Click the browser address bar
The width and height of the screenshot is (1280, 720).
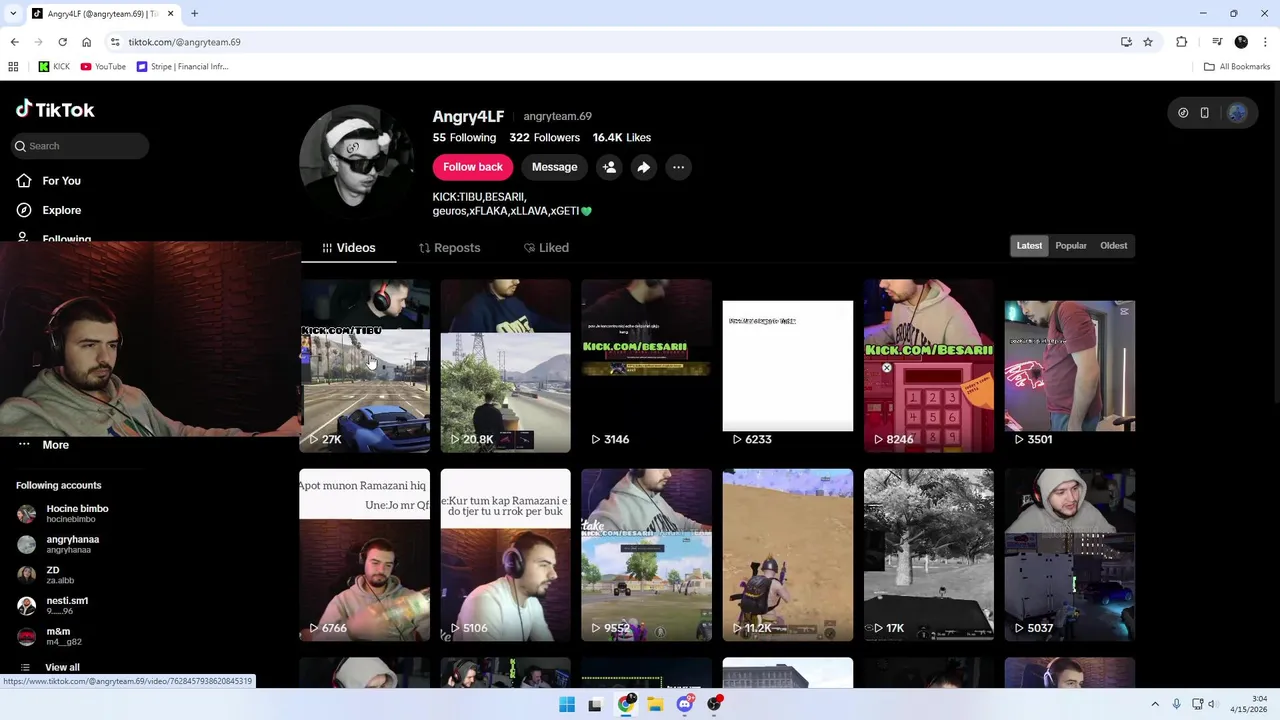pyautogui.click(x=610, y=42)
